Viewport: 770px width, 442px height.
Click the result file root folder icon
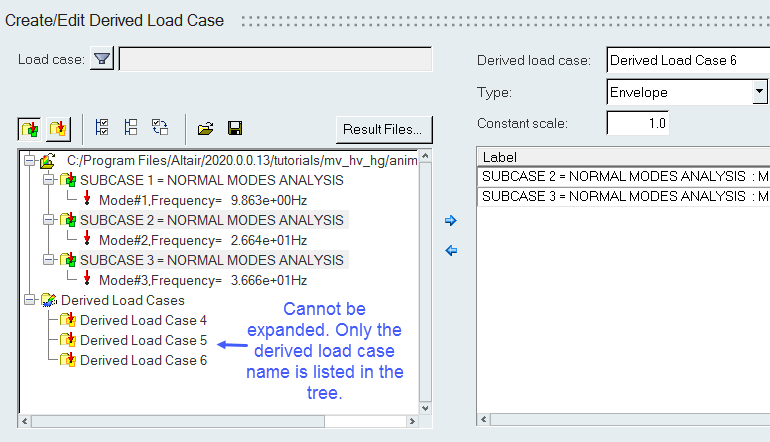[x=48, y=160]
